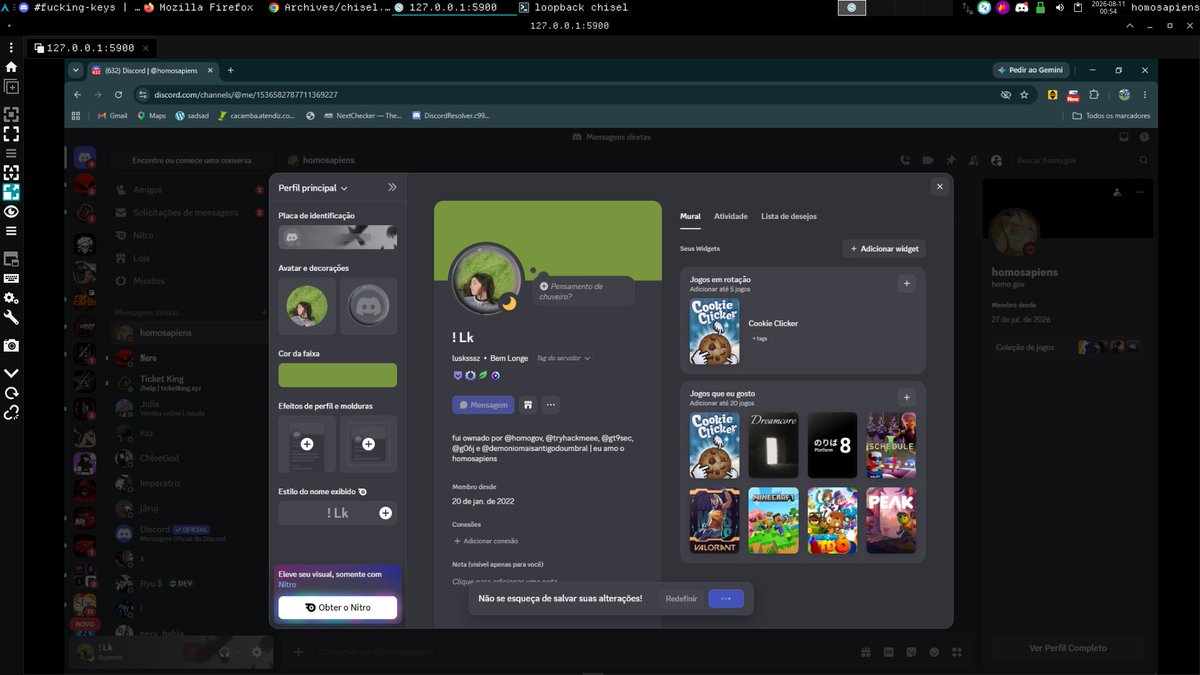
Task: Open the three-dot more options on profile
Action: pos(551,405)
